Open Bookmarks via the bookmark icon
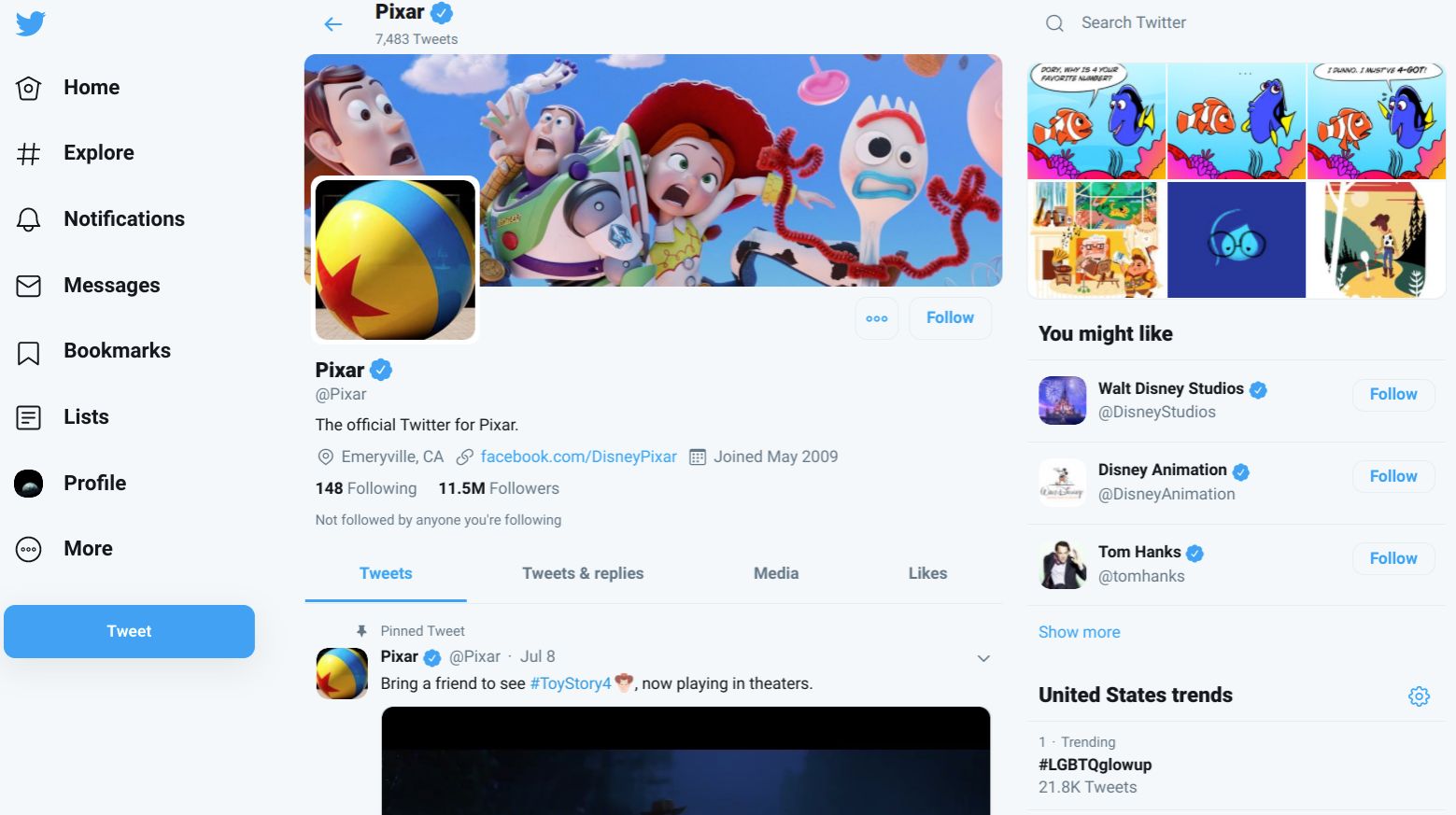This screenshot has width=1456, height=815. 29,352
